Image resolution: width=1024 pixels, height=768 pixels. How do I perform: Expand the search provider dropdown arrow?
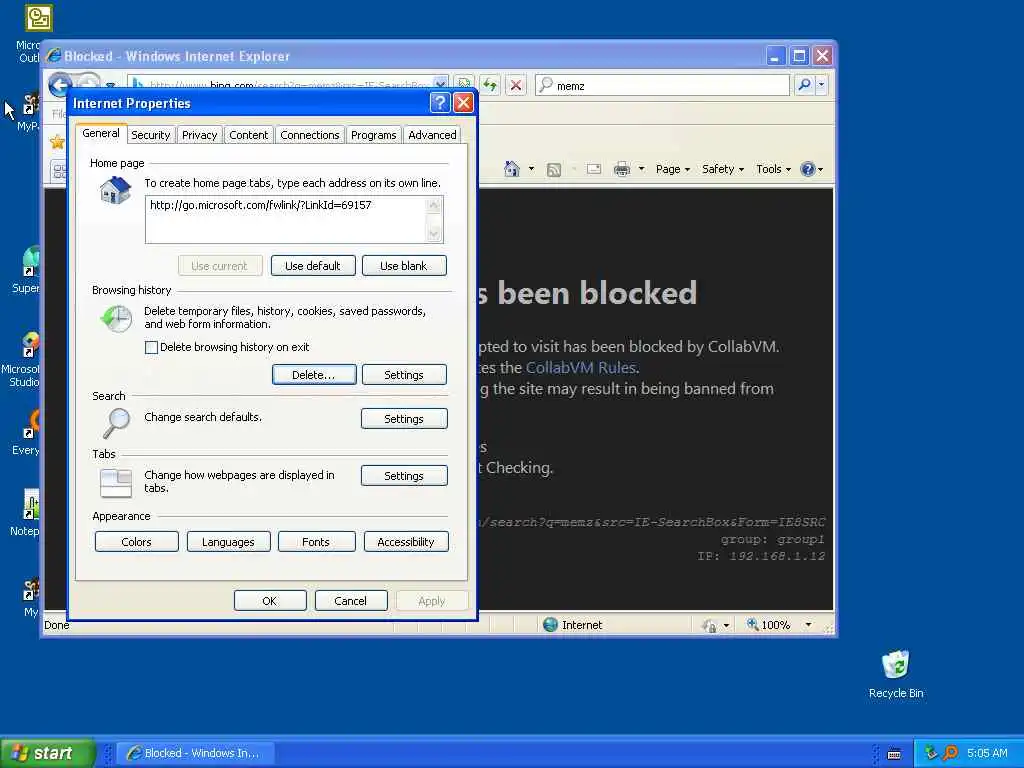[822, 85]
